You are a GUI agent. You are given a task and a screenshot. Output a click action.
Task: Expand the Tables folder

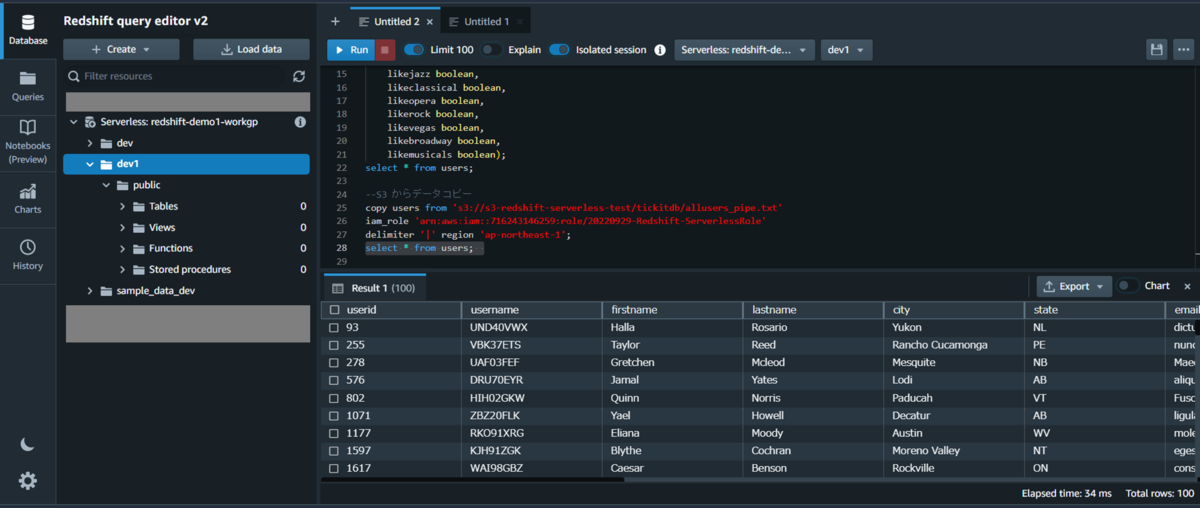122,206
